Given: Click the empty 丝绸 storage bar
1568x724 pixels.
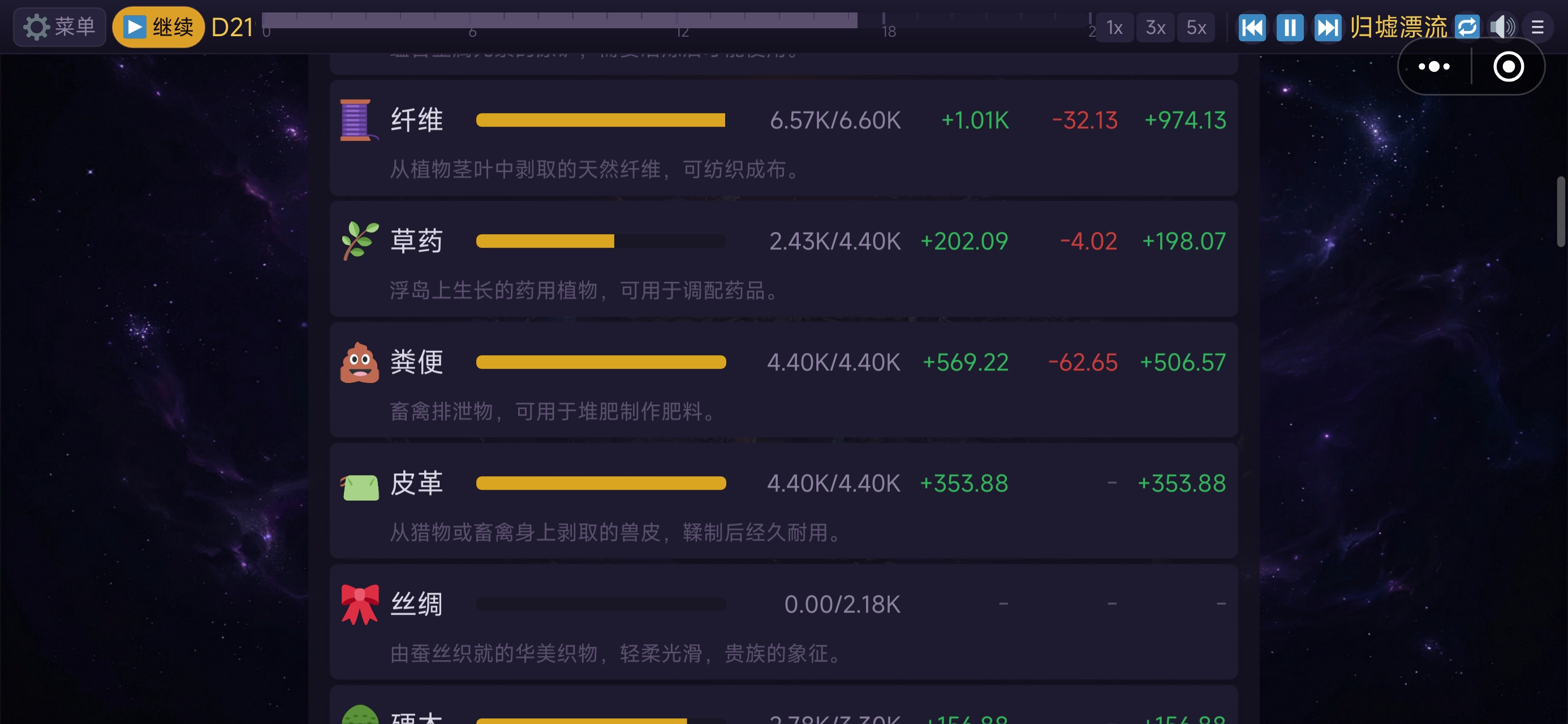Looking at the screenshot, I should click(x=601, y=605).
